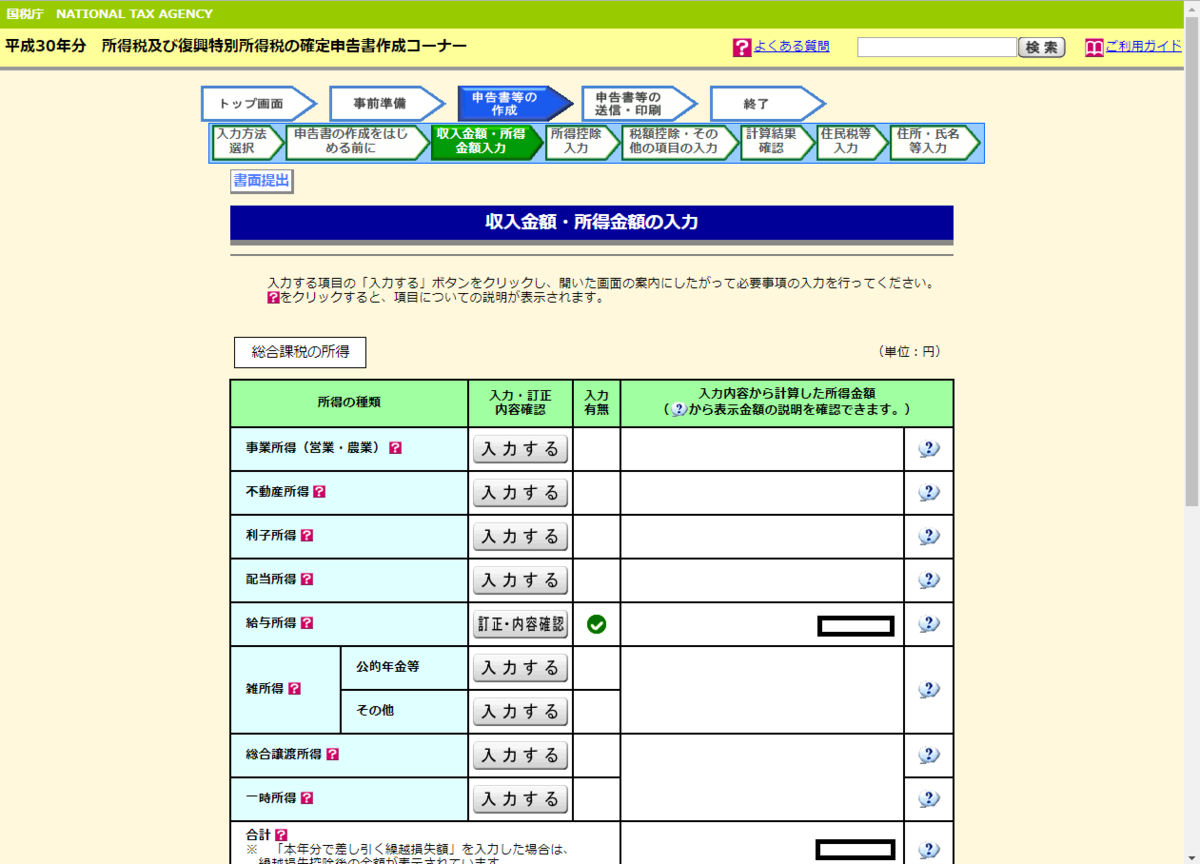Select 申告書等の作成 step
This screenshot has height=864, width=1200.
point(514,103)
